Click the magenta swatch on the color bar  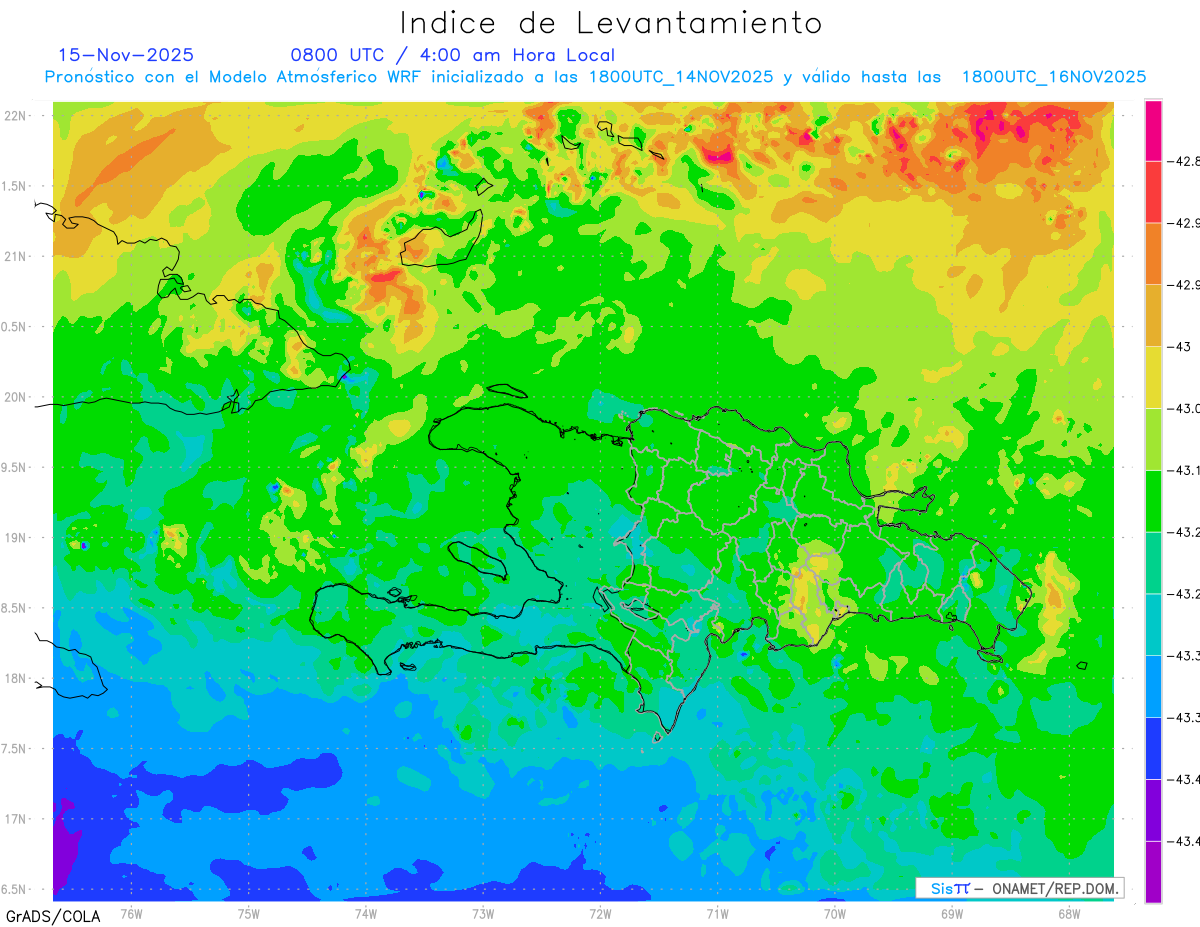[x=1153, y=130]
